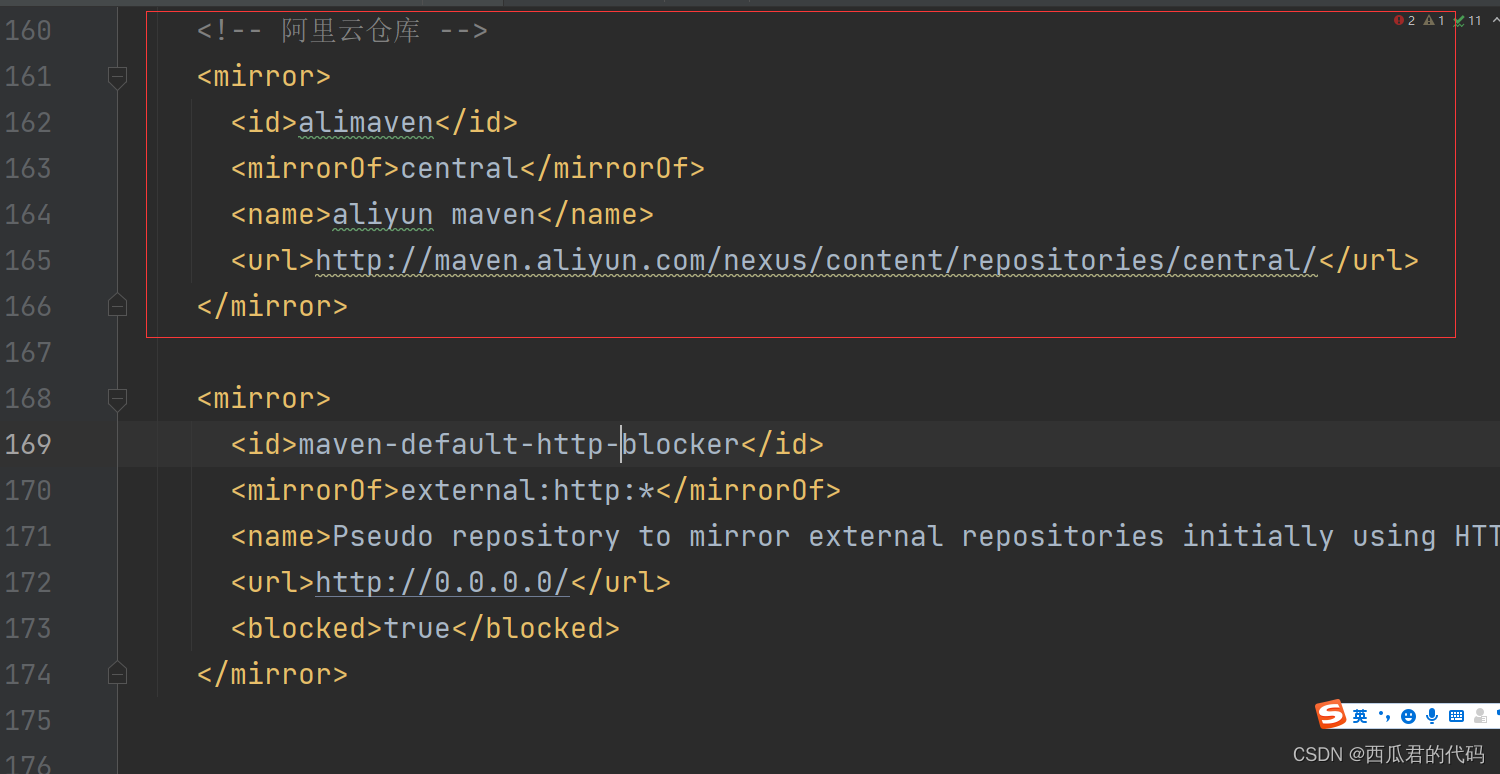
Task: Click the yellow warning triangle indicator
Action: coord(1429,20)
